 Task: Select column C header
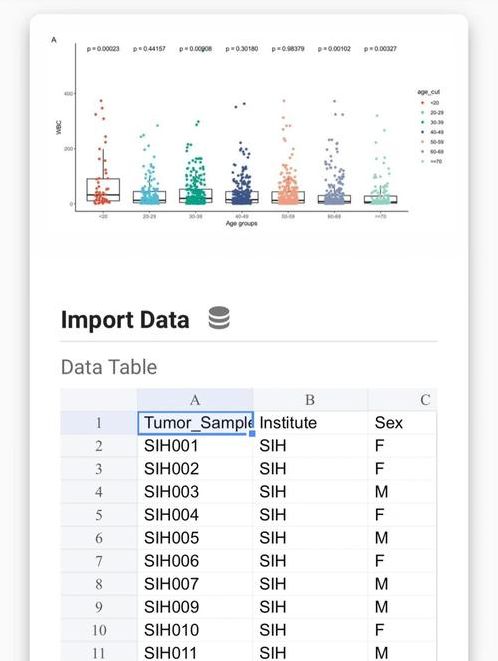pyautogui.click(x=402, y=400)
